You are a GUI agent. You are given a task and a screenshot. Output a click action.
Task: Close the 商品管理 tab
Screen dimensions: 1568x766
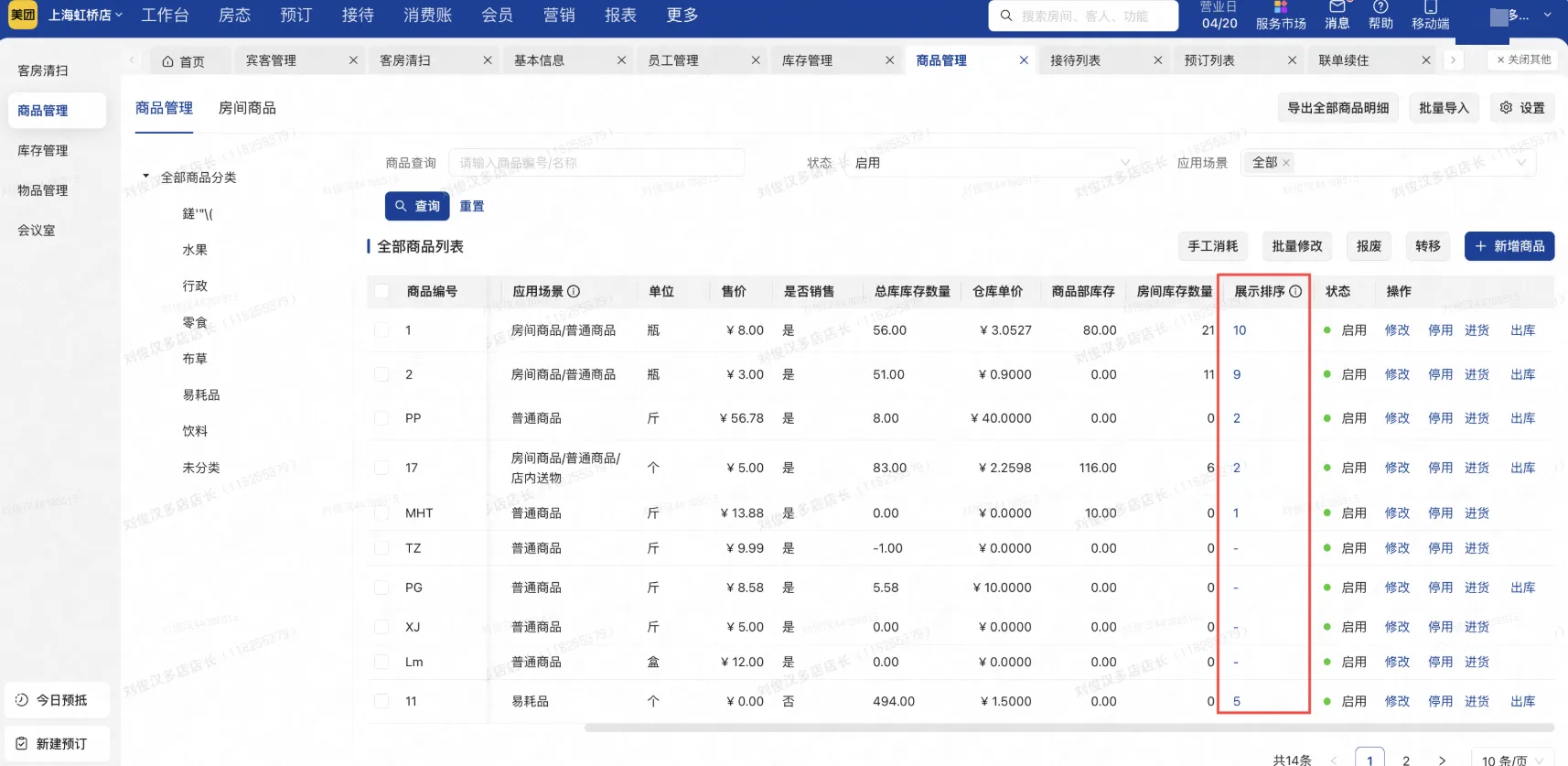(x=1024, y=60)
